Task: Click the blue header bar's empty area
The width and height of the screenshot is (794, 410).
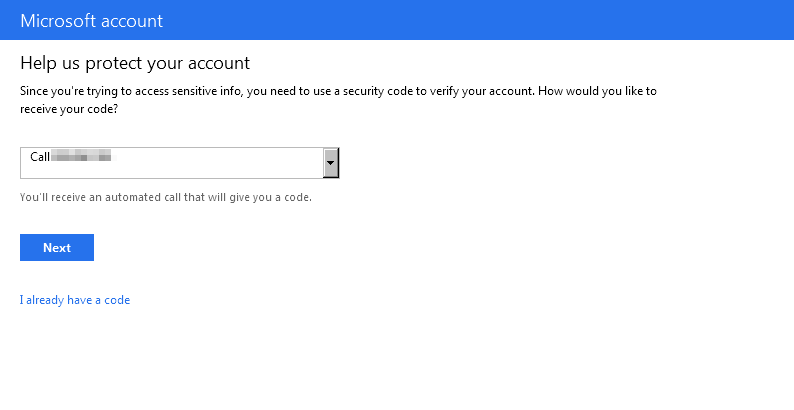Action: click(500, 20)
